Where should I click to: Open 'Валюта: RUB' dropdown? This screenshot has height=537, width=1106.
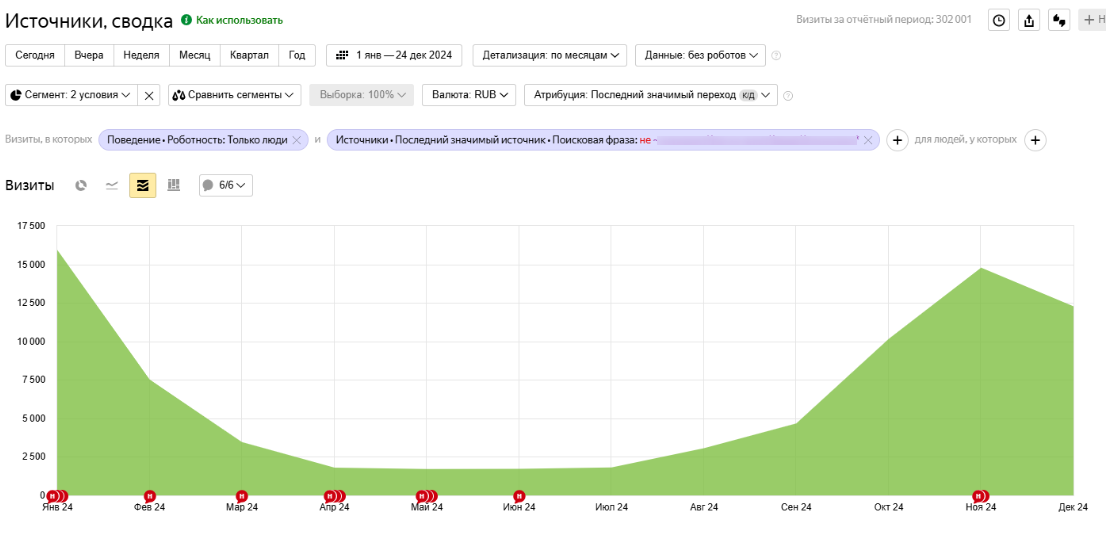click(x=469, y=95)
